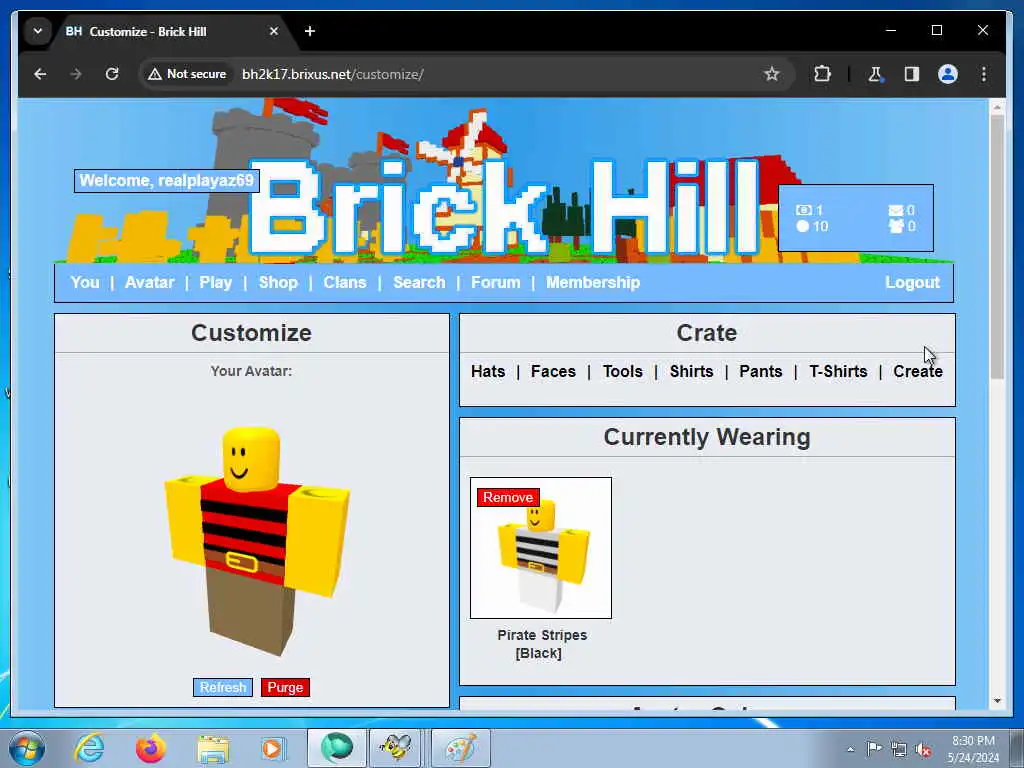Viewport: 1024px width, 768px height.
Task: Open Paint from the taskbar
Action: [x=460, y=748]
